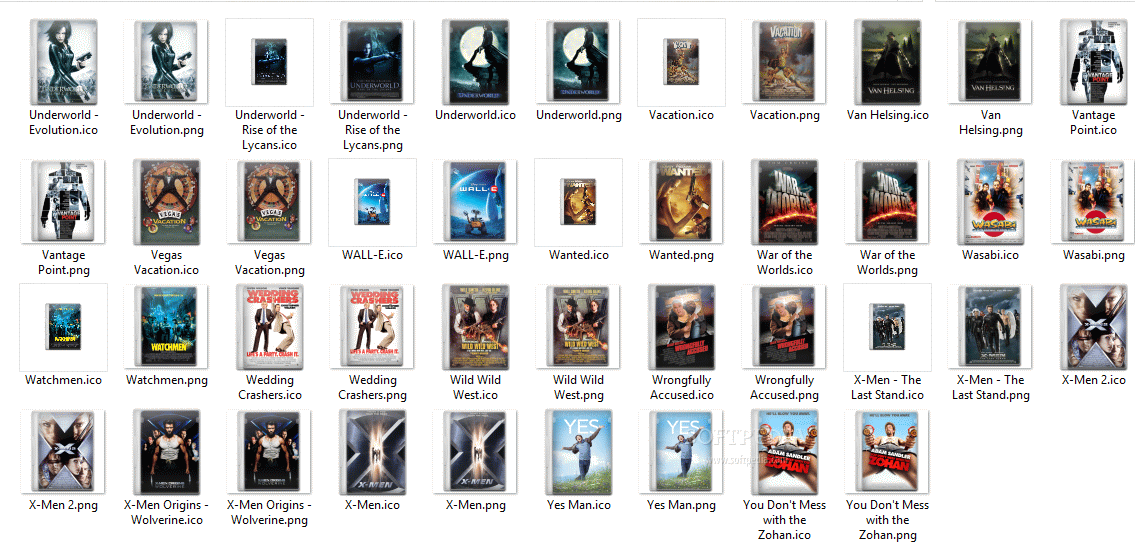This screenshot has height=550, width=1135.
Task: Select the Wasabi.png poster icon
Action: tap(1094, 201)
